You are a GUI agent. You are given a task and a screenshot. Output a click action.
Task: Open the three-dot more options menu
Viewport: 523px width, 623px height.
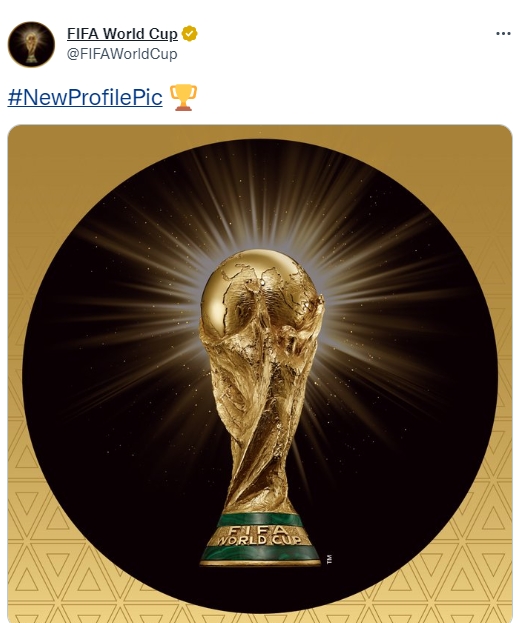[x=503, y=34]
